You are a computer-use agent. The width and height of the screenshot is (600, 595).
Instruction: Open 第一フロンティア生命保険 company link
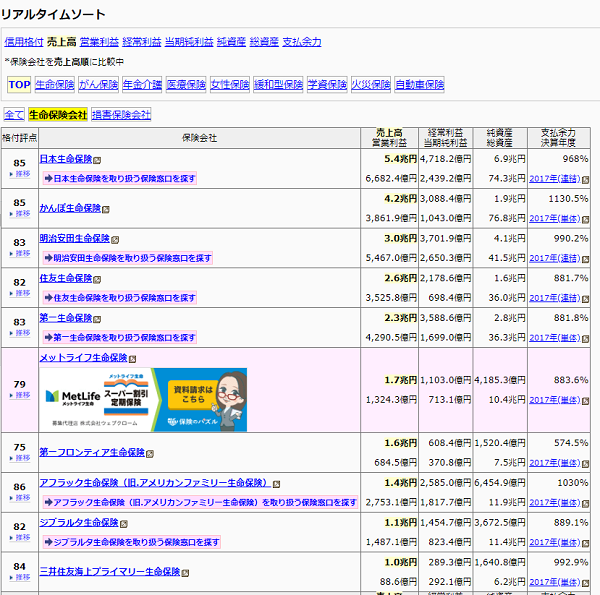92,452
